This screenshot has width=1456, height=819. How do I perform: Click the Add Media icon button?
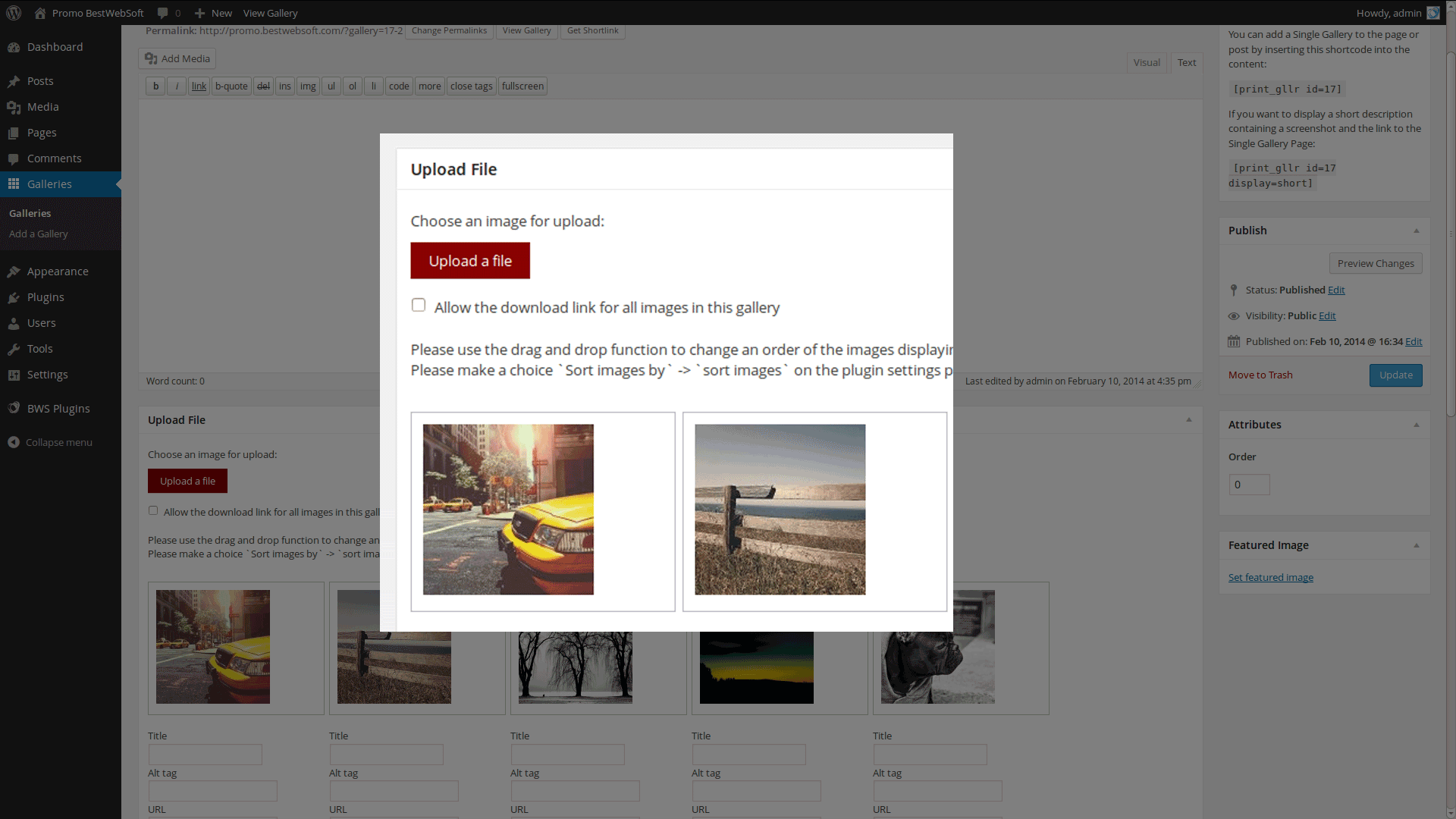(177, 58)
